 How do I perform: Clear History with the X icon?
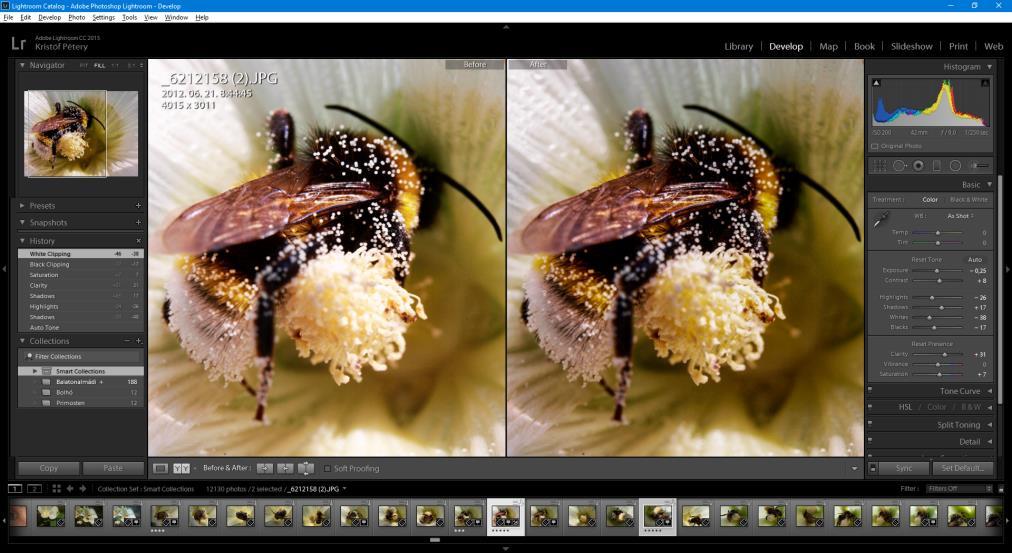[x=138, y=241]
